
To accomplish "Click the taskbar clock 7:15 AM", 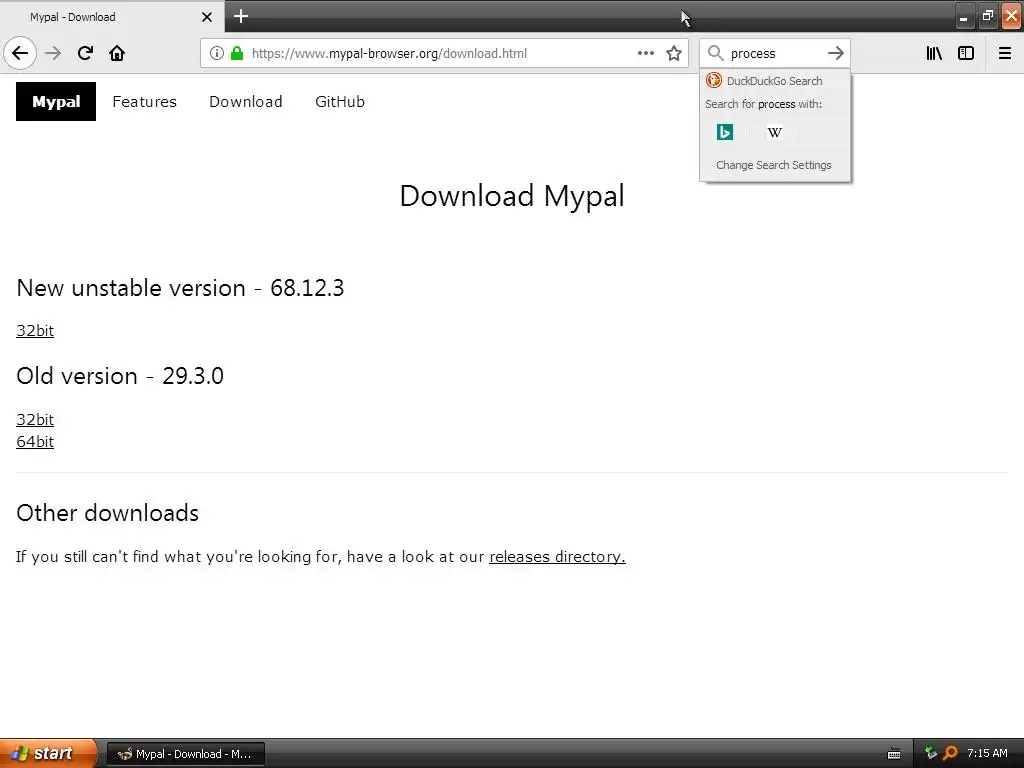I will (x=987, y=753).
